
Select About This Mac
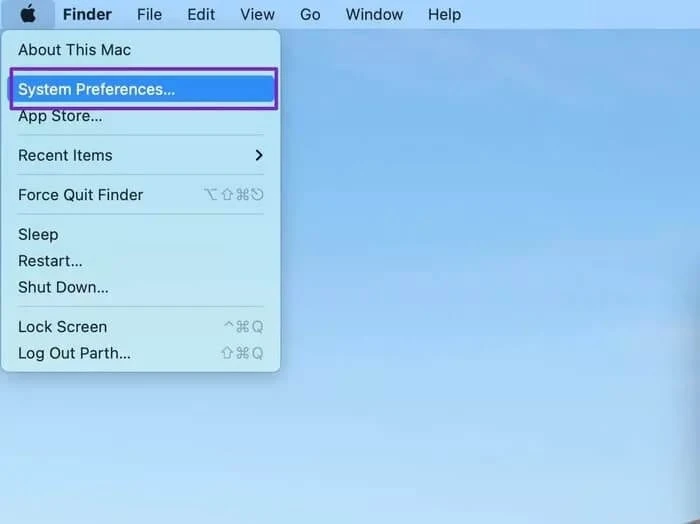point(74,50)
